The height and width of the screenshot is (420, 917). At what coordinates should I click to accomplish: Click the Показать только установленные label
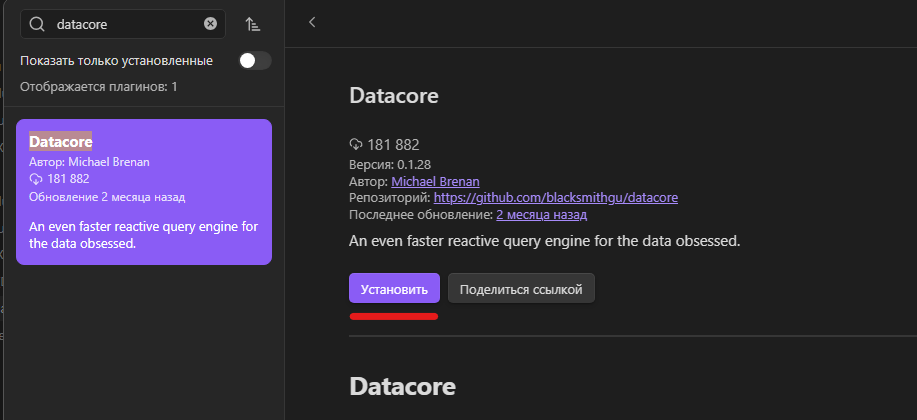pyautogui.click(x=116, y=61)
